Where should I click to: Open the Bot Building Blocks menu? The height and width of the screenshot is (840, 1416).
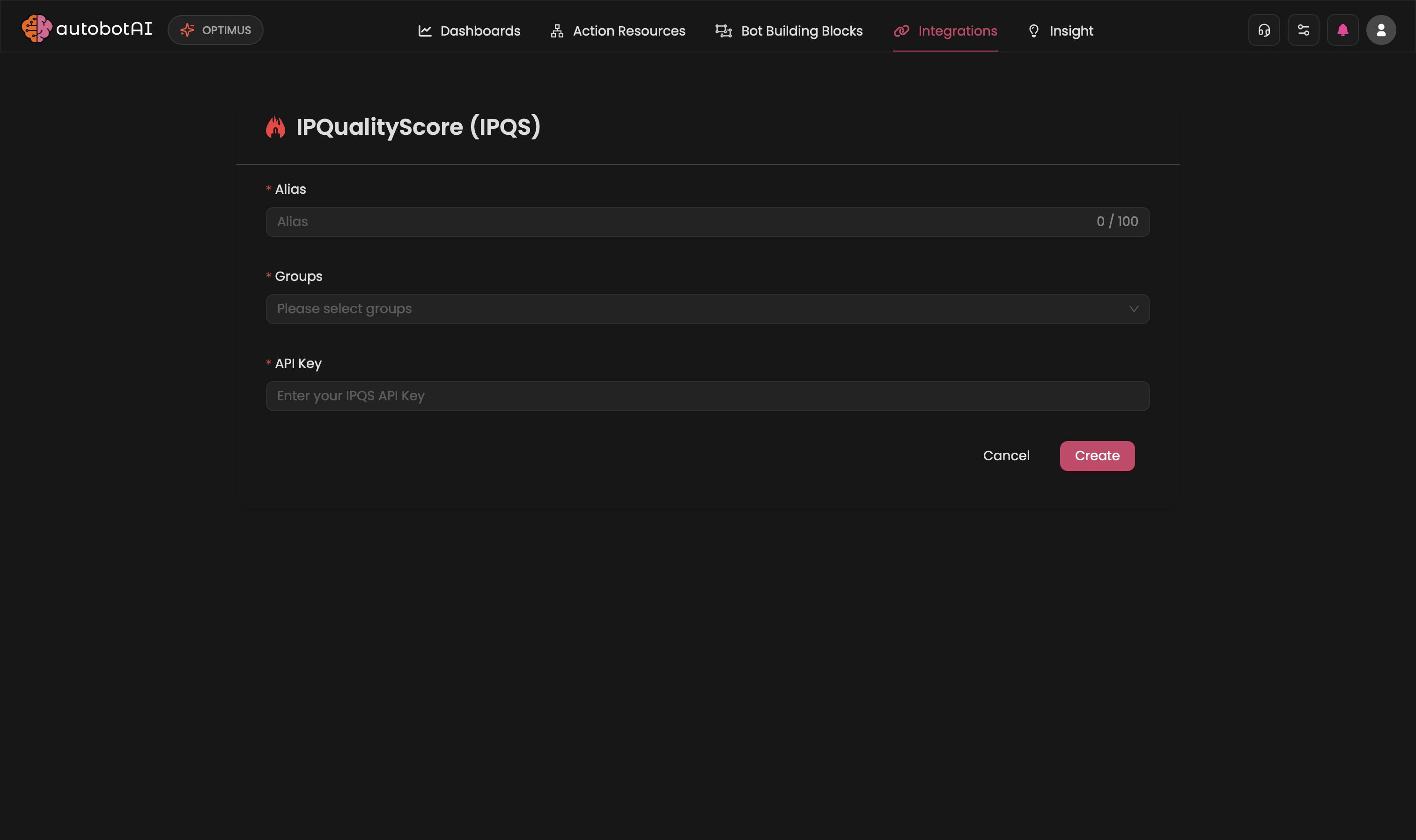(789, 30)
